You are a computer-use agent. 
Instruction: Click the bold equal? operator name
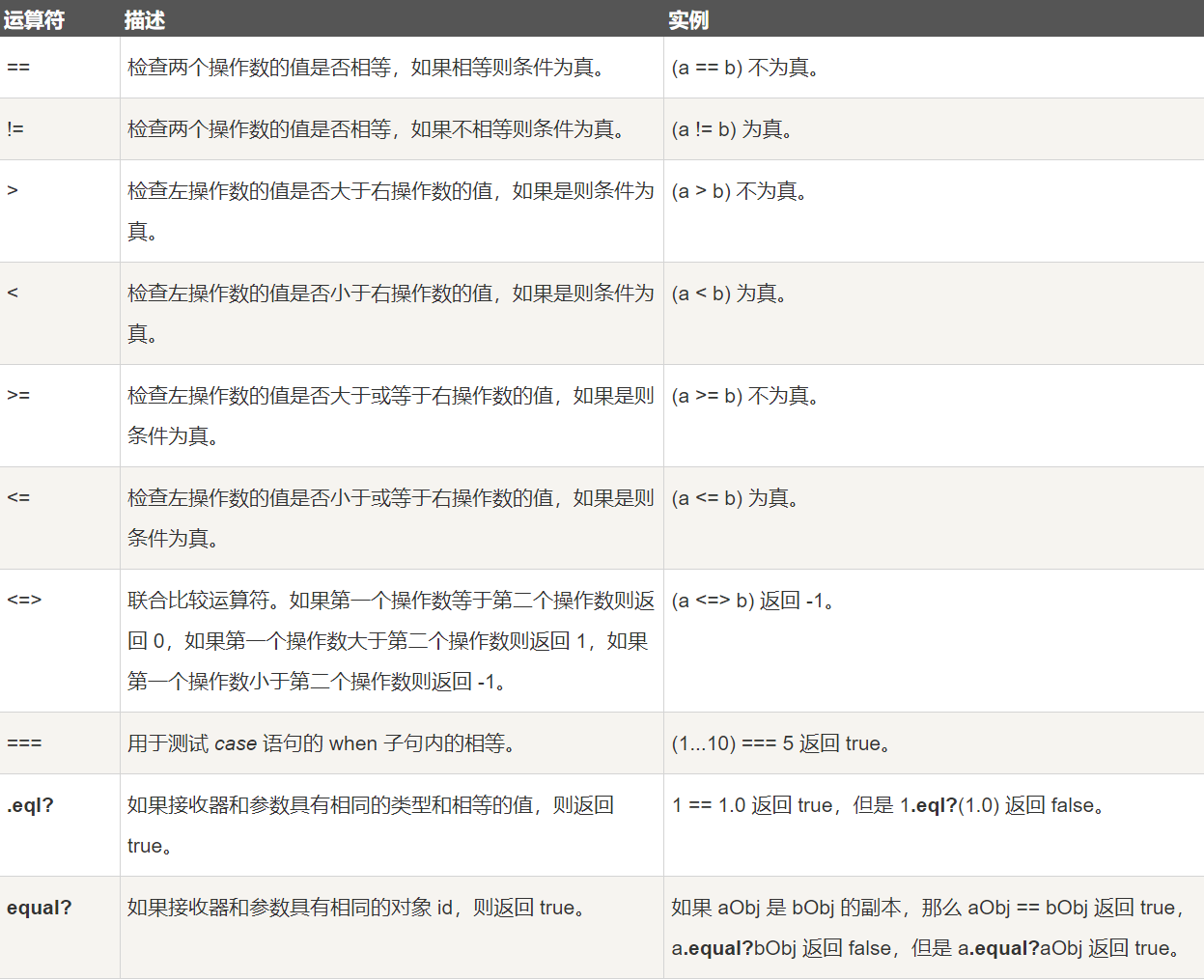coord(40,908)
